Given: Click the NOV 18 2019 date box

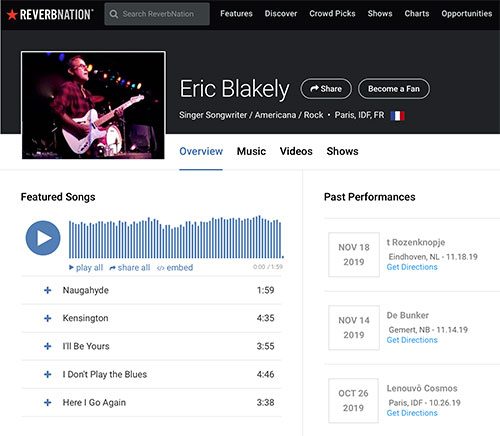Looking at the screenshot, I should (354, 255).
